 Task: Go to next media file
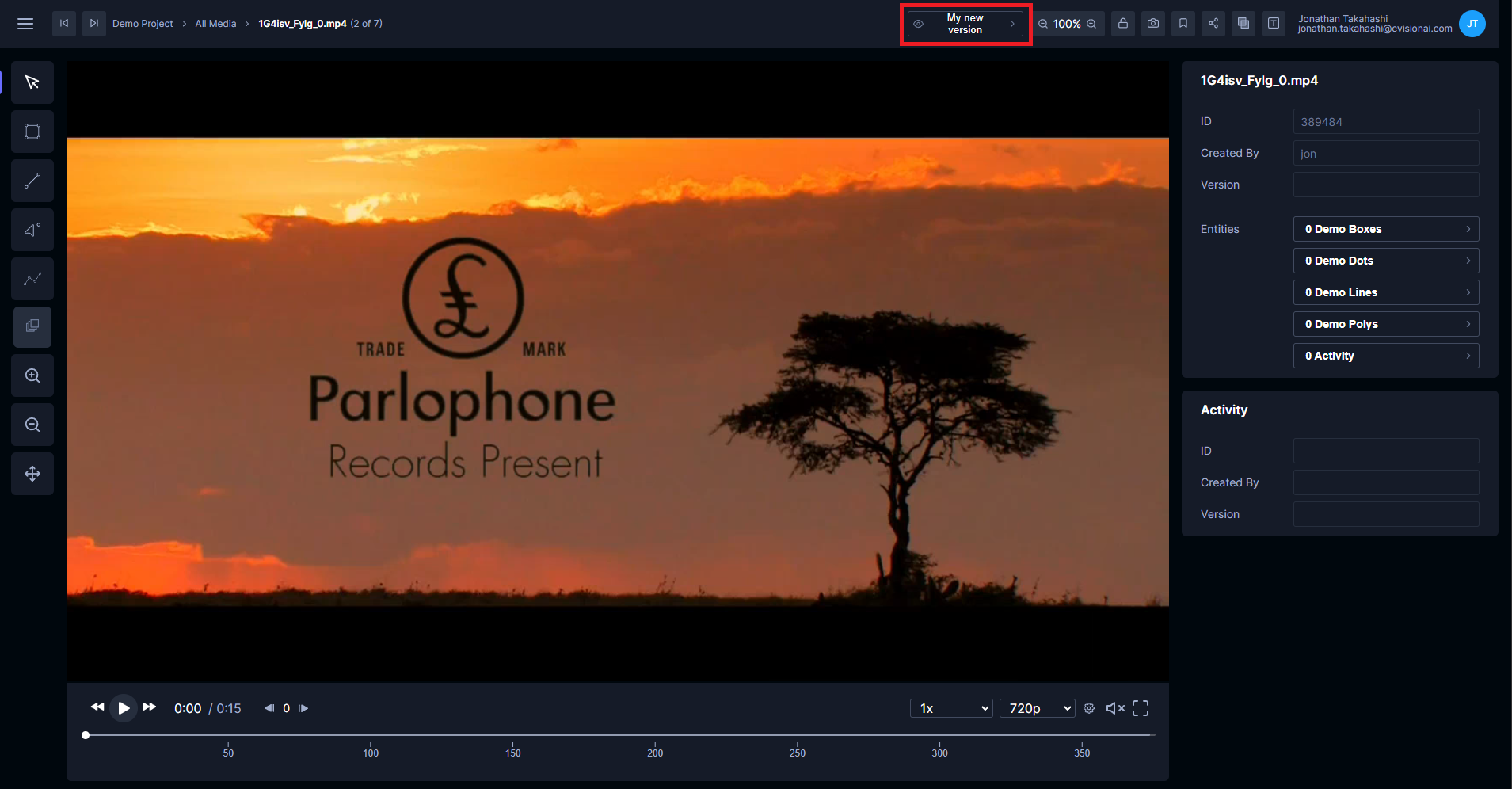pos(94,24)
